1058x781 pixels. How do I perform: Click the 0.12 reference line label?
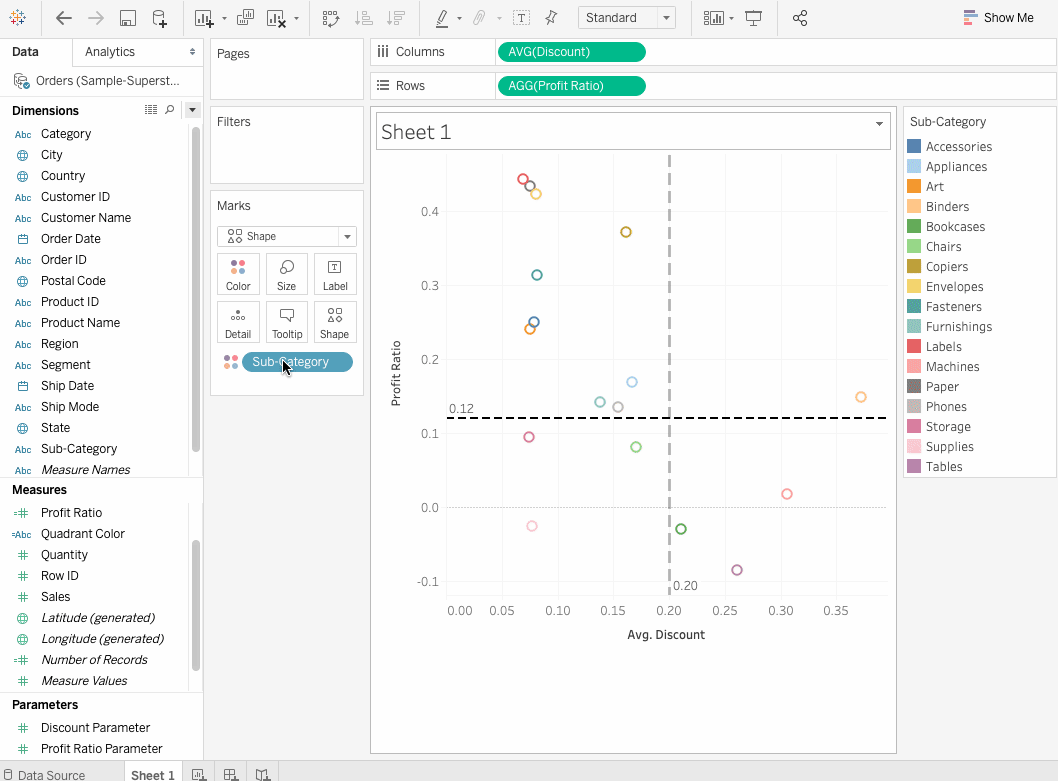[x=462, y=408]
